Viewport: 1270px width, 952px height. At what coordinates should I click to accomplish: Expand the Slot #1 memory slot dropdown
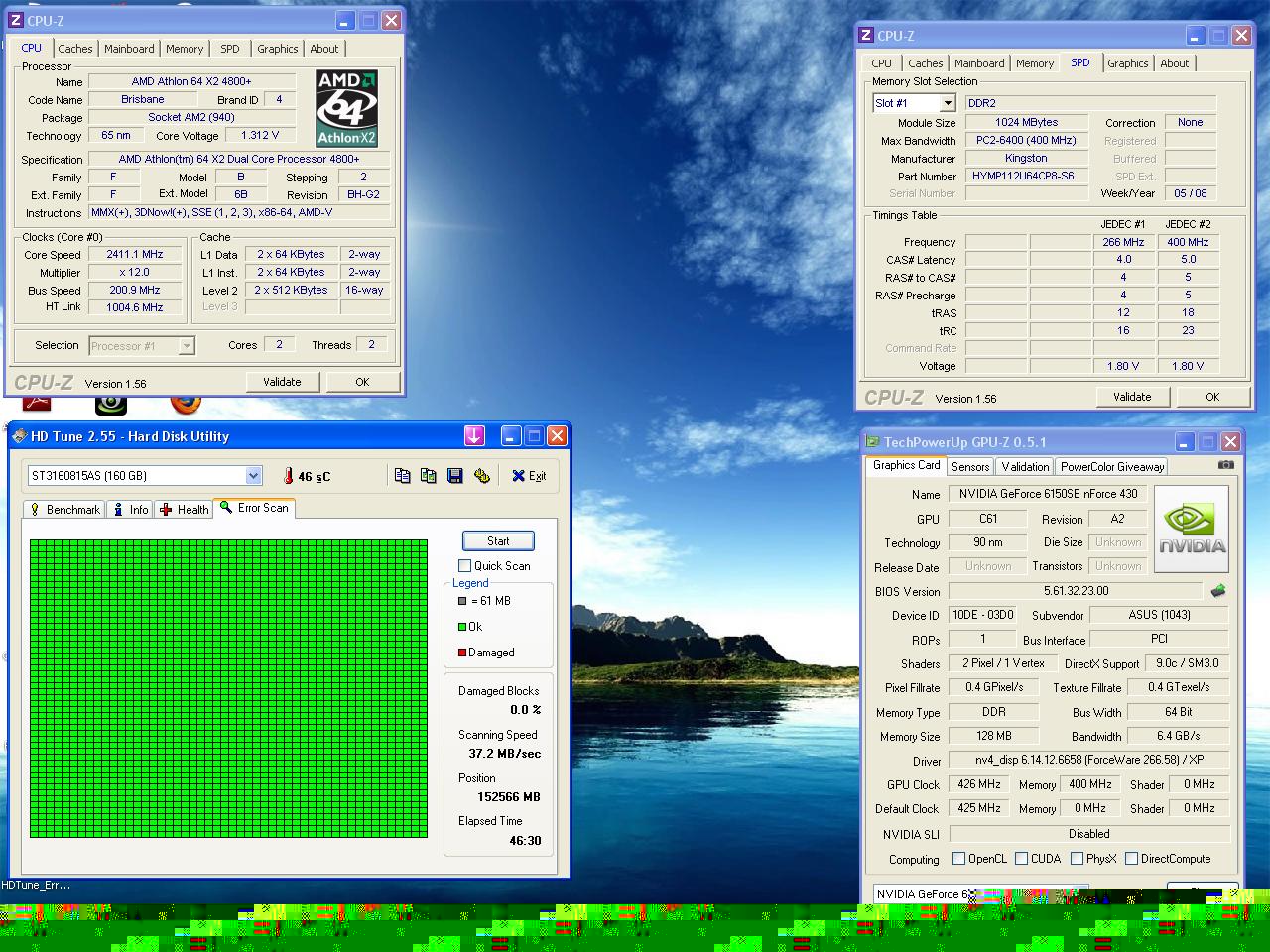point(948,103)
